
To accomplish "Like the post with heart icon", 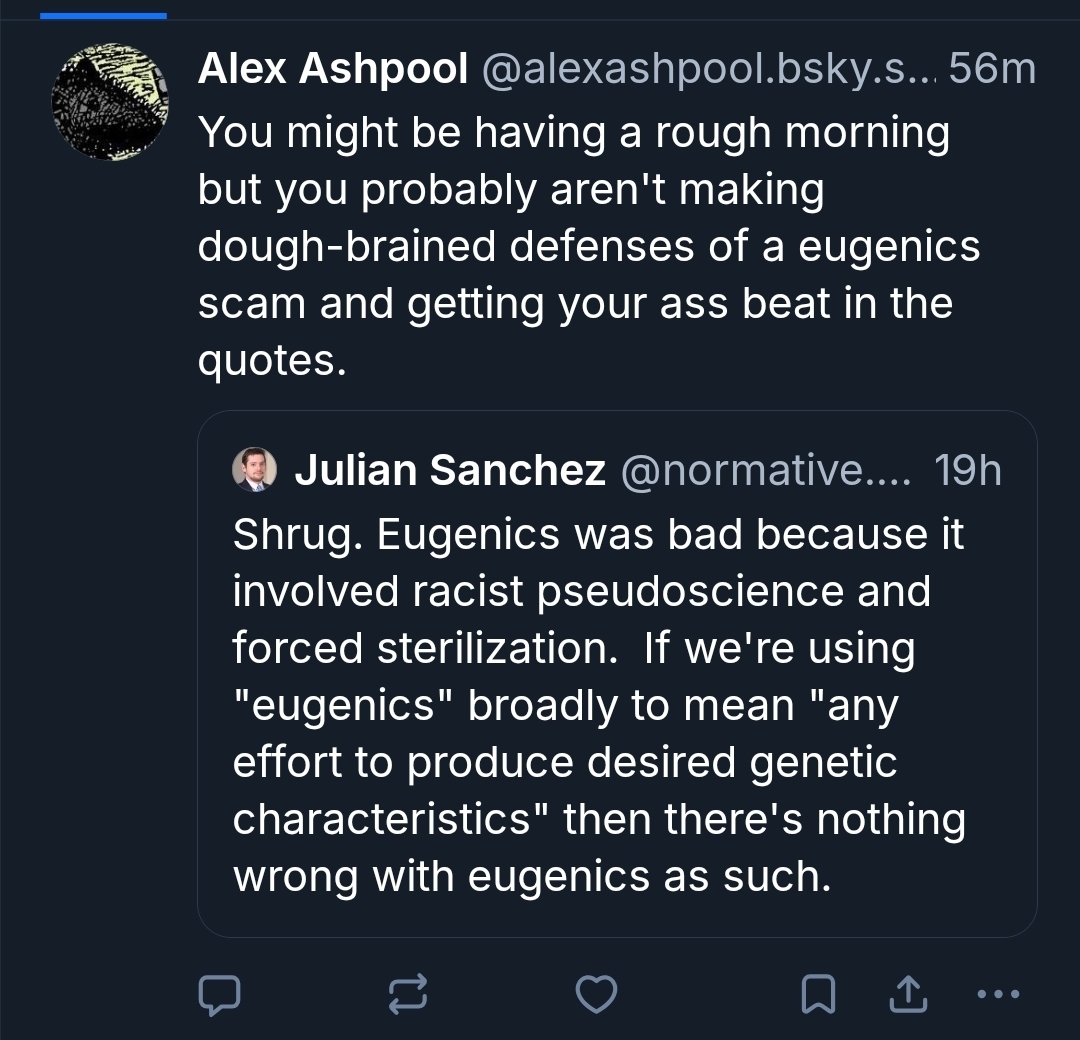I will [597, 993].
